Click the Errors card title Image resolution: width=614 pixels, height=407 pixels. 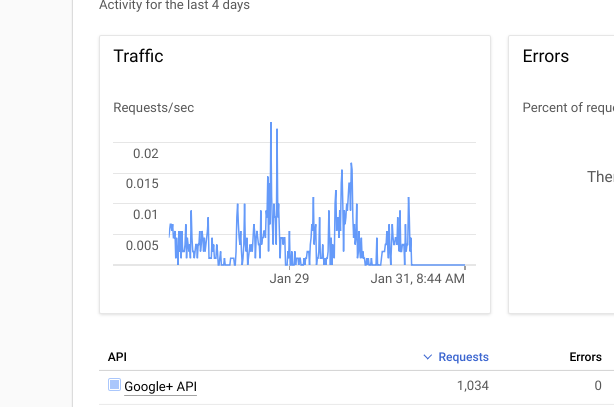[545, 56]
